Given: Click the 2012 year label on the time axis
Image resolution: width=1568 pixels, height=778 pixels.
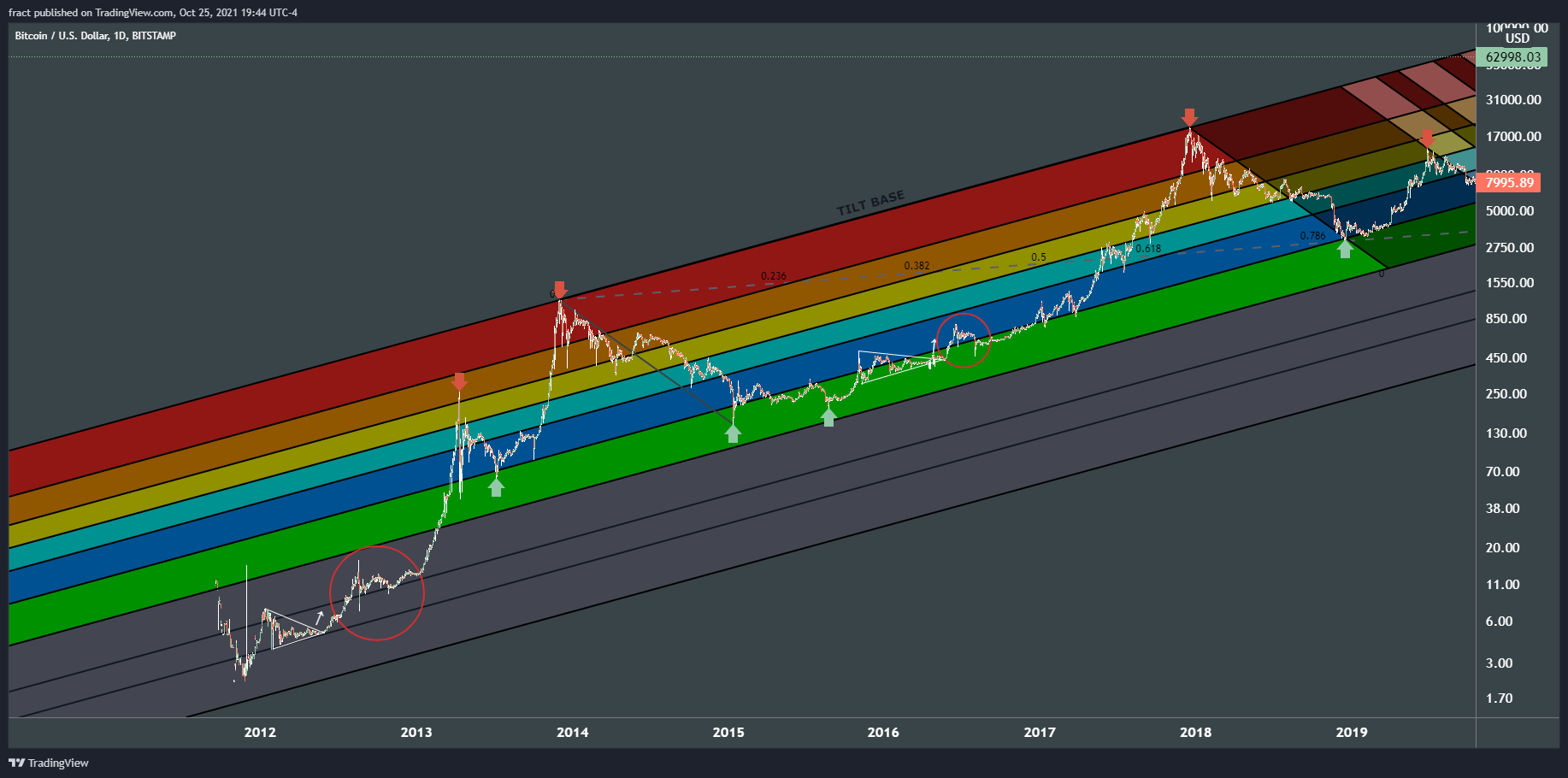Looking at the screenshot, I should pos(260,732).
